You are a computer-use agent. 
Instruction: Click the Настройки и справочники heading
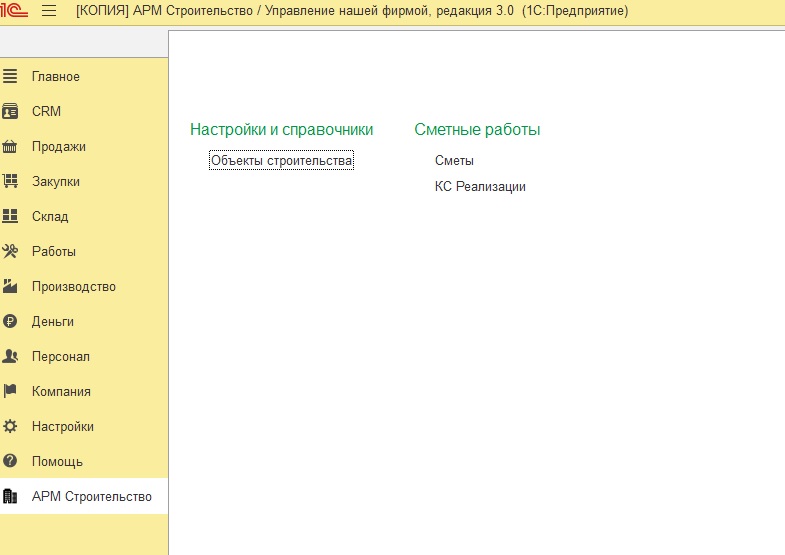click(x=281, y=130)
